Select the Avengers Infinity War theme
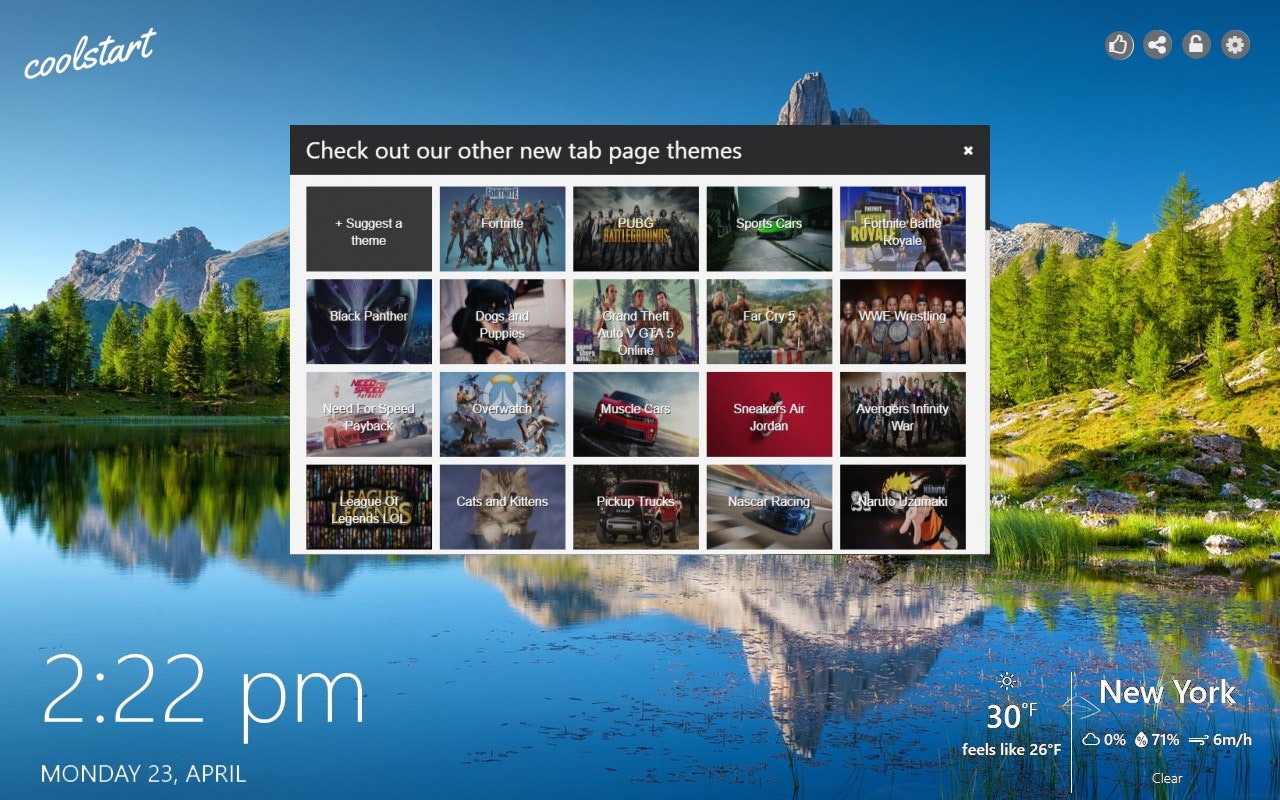 (x=903, y=414)
